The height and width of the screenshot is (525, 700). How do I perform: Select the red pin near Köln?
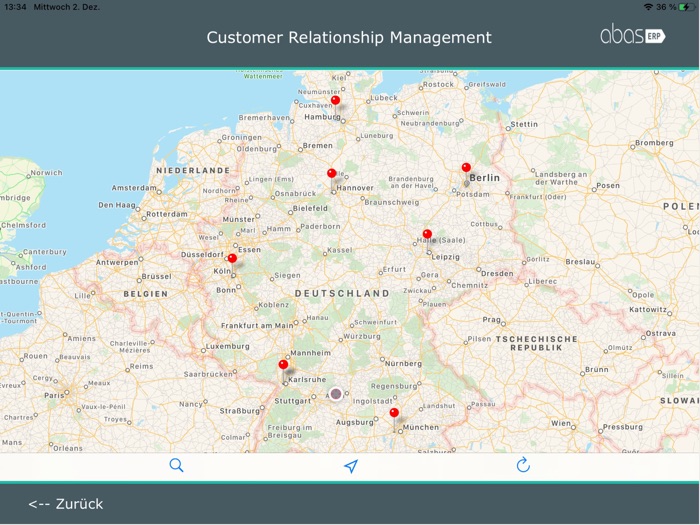(232, 258)
